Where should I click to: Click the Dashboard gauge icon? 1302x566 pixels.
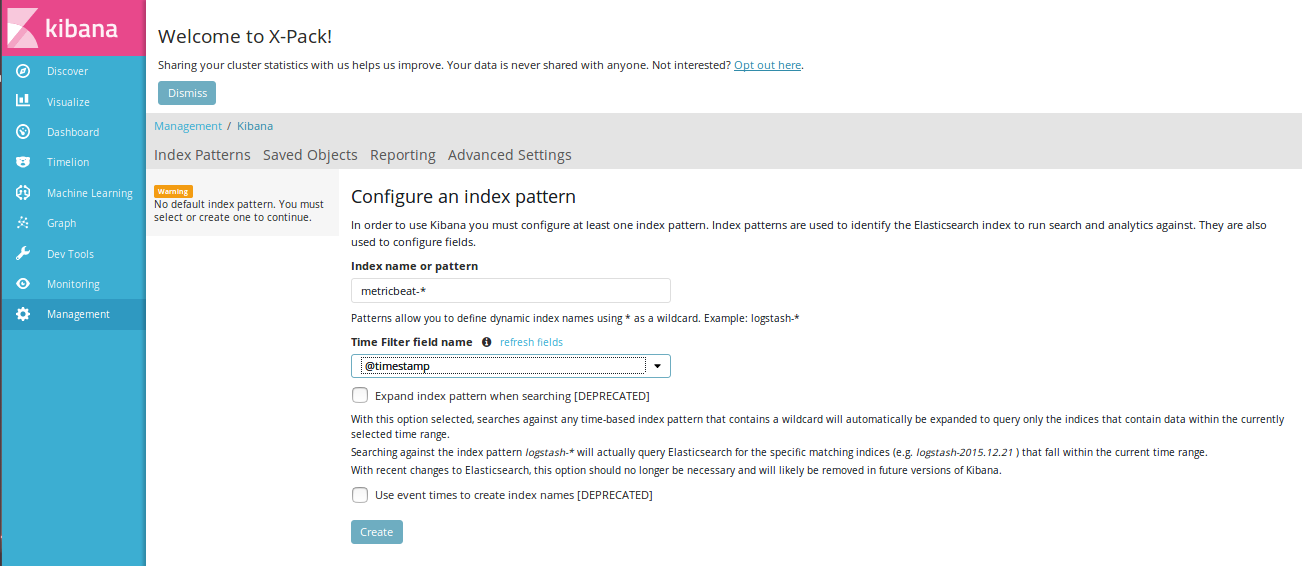[x=23, y=132]
